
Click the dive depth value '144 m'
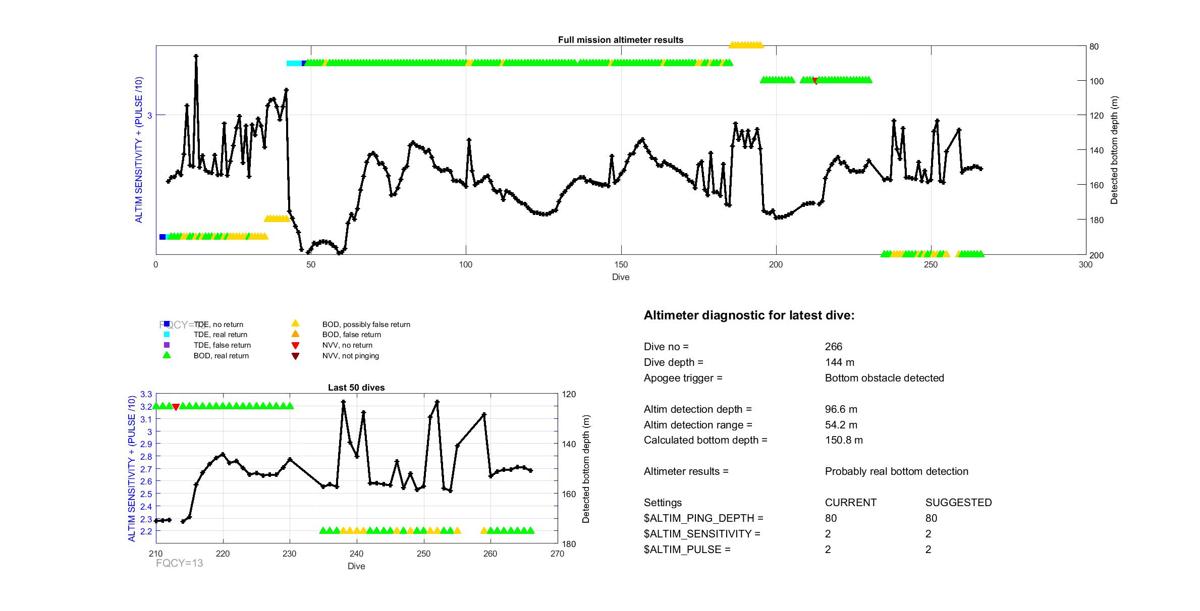pyautogui.click(x=841, y=362)
